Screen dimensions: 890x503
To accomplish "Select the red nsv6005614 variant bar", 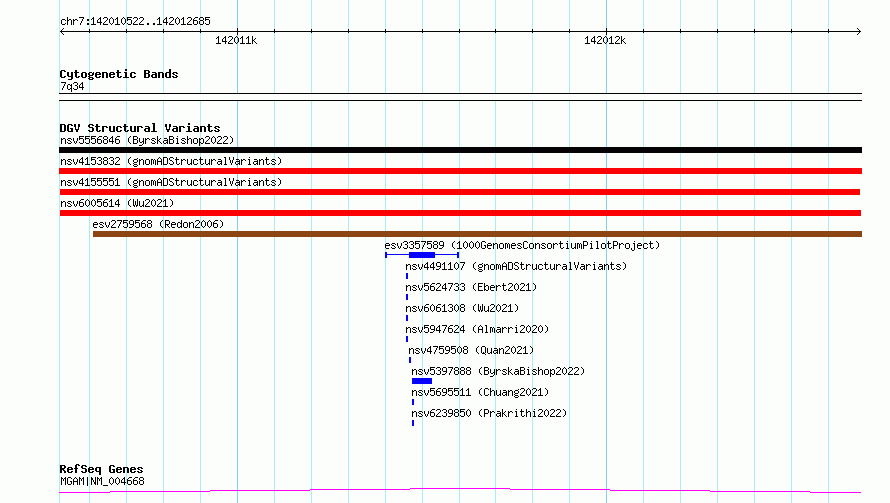I will 460,213.
